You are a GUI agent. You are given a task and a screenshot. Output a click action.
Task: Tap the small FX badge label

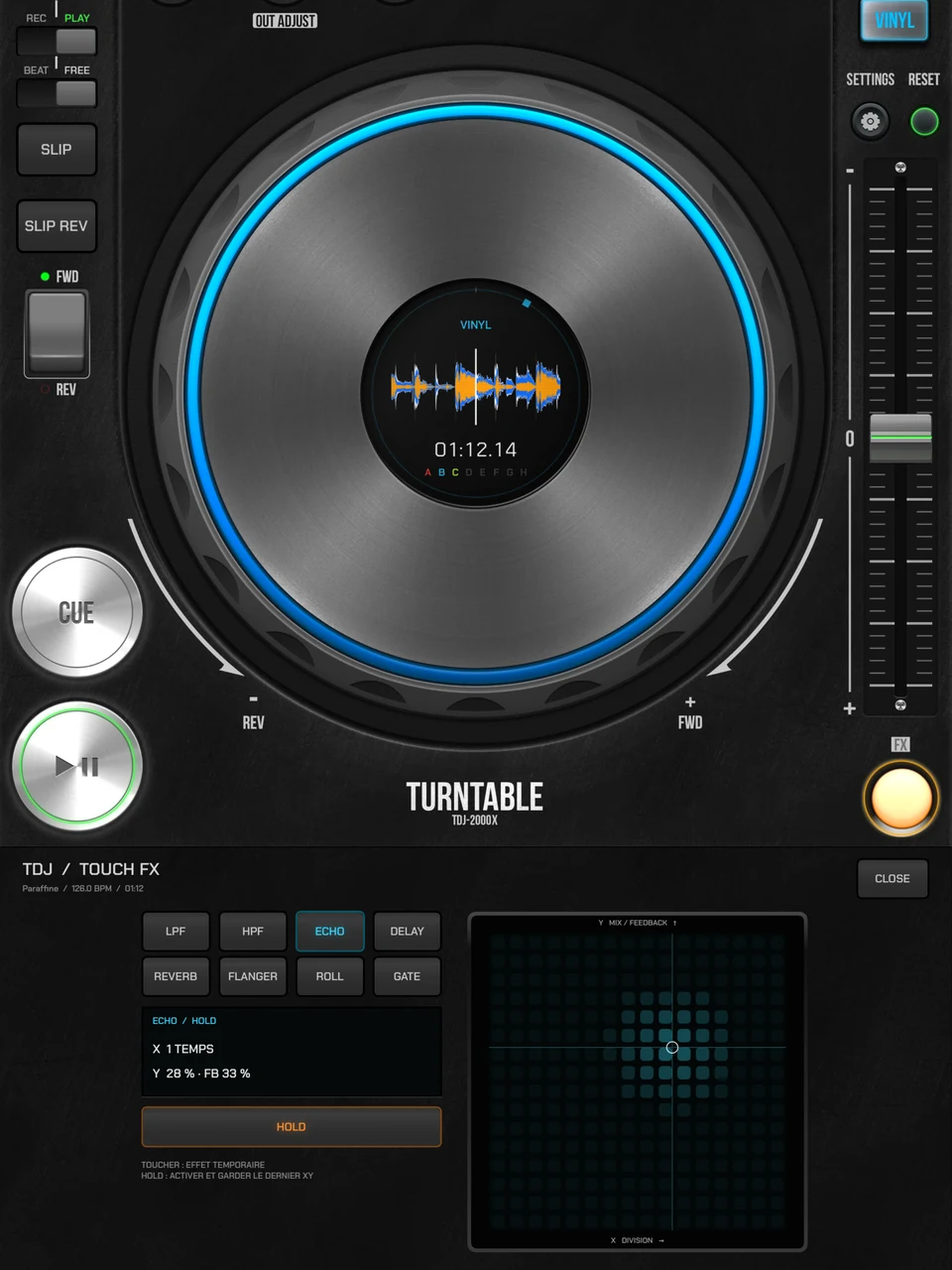[900, 744]
